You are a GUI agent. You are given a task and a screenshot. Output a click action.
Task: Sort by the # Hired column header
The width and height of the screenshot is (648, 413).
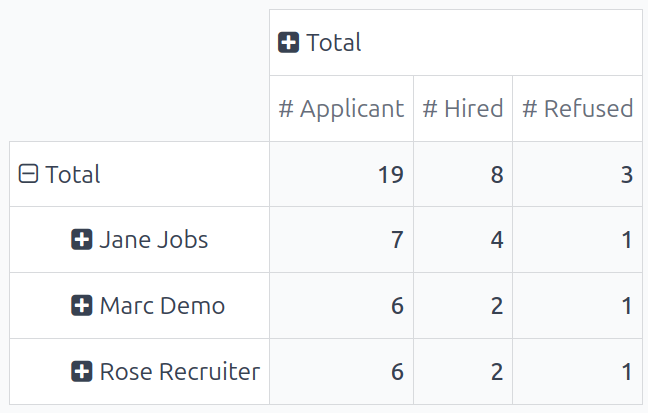click(x=462, y=109)
